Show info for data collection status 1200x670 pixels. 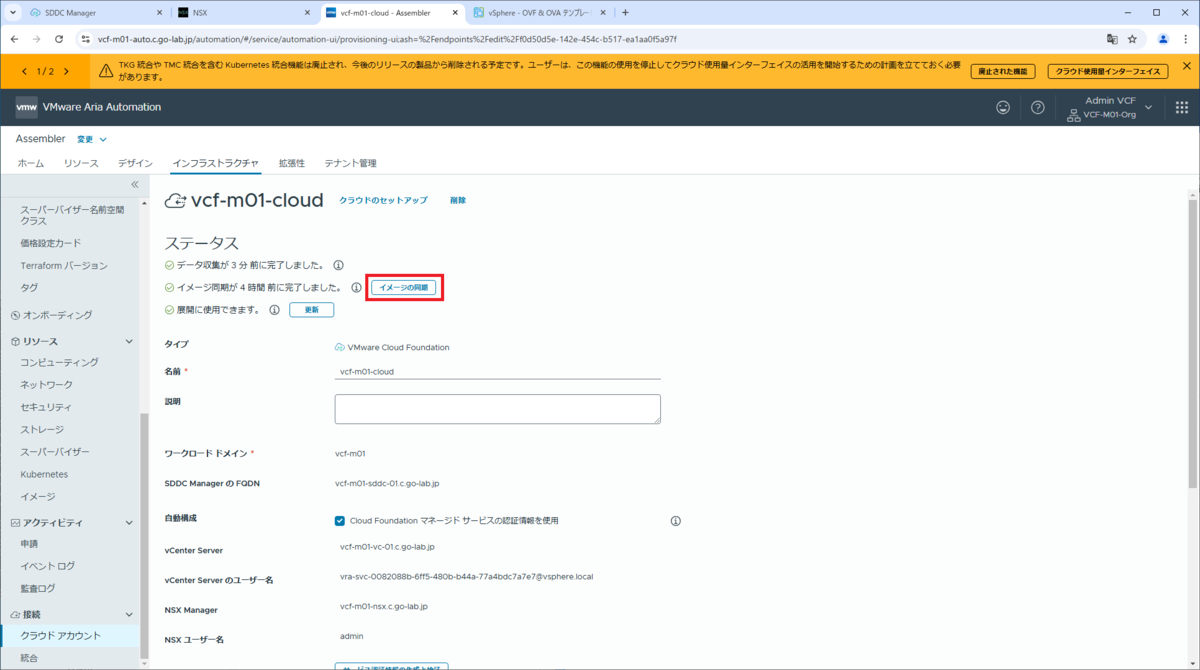pos(338,265)
